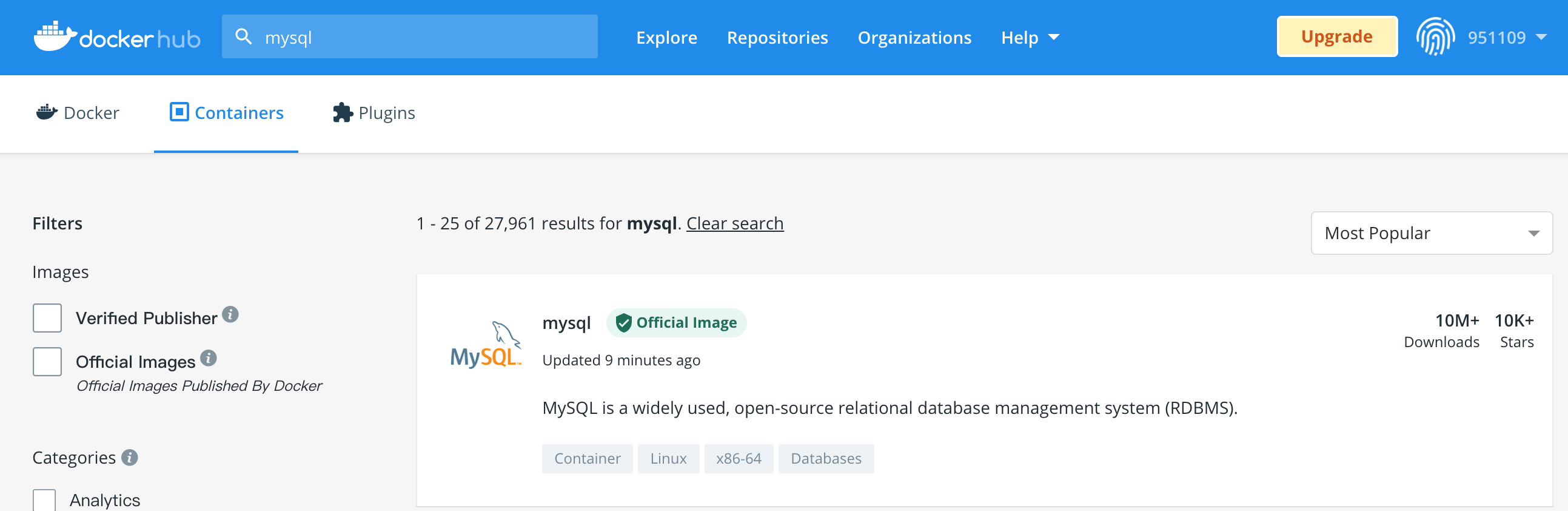
Task: Click the fingerprint account avatar
Action: pyautogui.click(x=1435, y=36)
